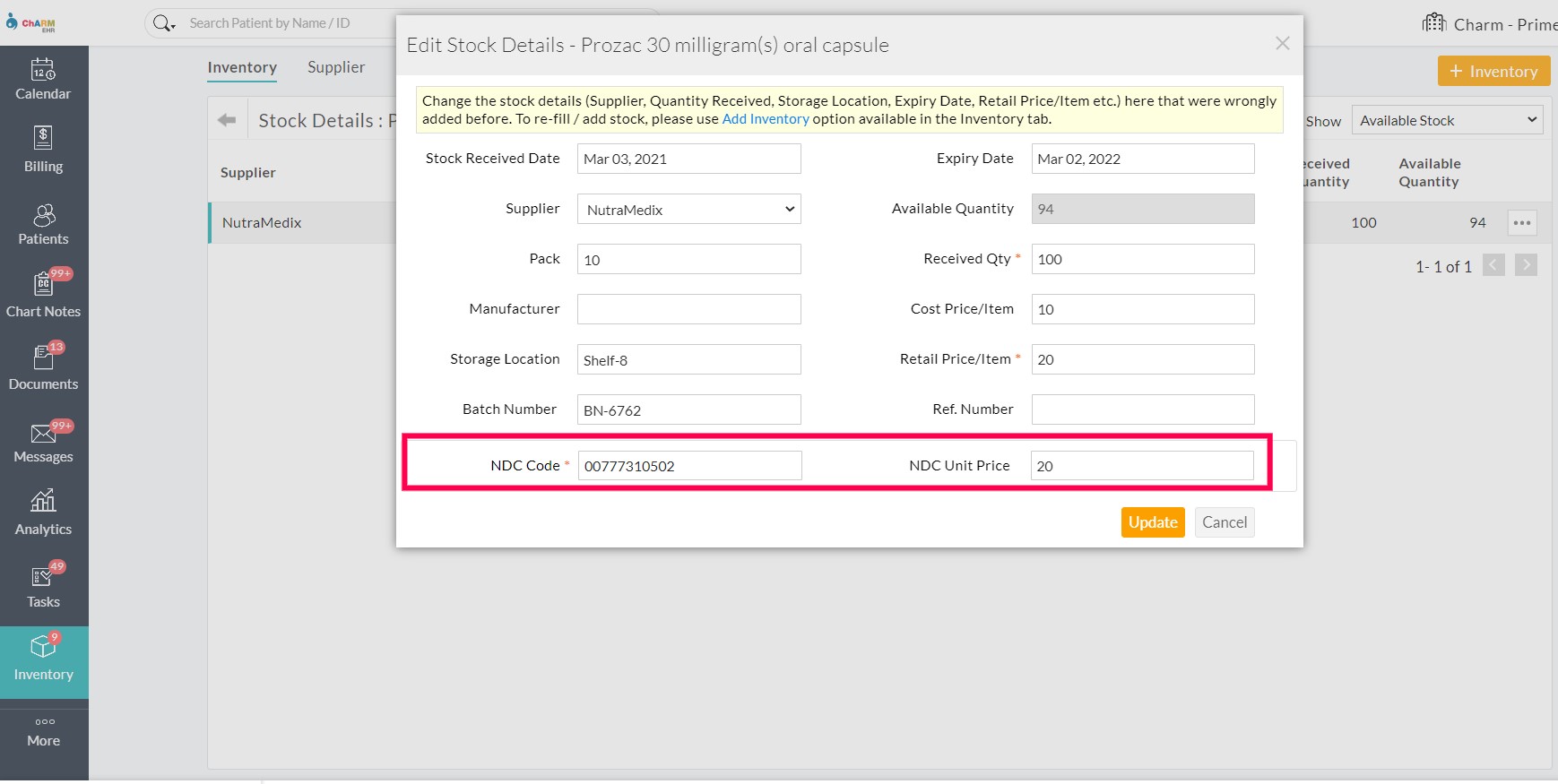
Task: Click the Update button
Action: [1152, 522]
